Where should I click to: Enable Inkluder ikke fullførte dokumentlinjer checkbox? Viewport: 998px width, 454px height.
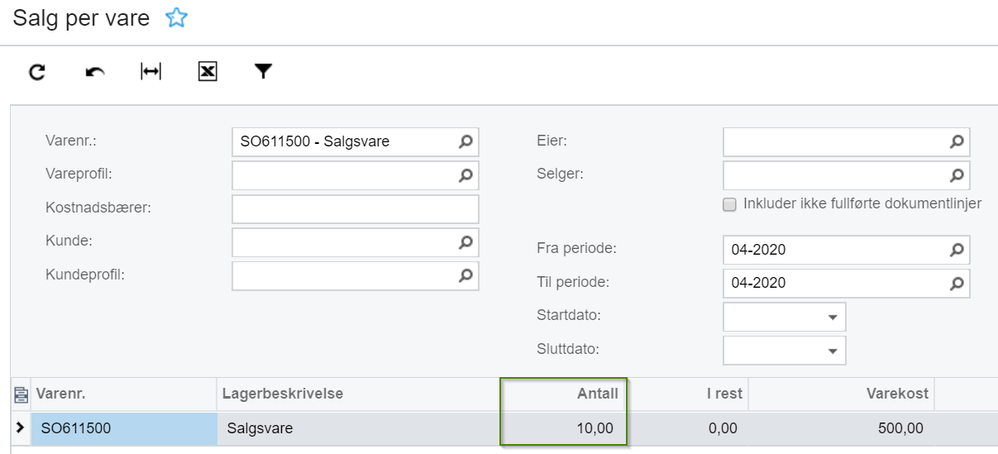tap(730, 204)
